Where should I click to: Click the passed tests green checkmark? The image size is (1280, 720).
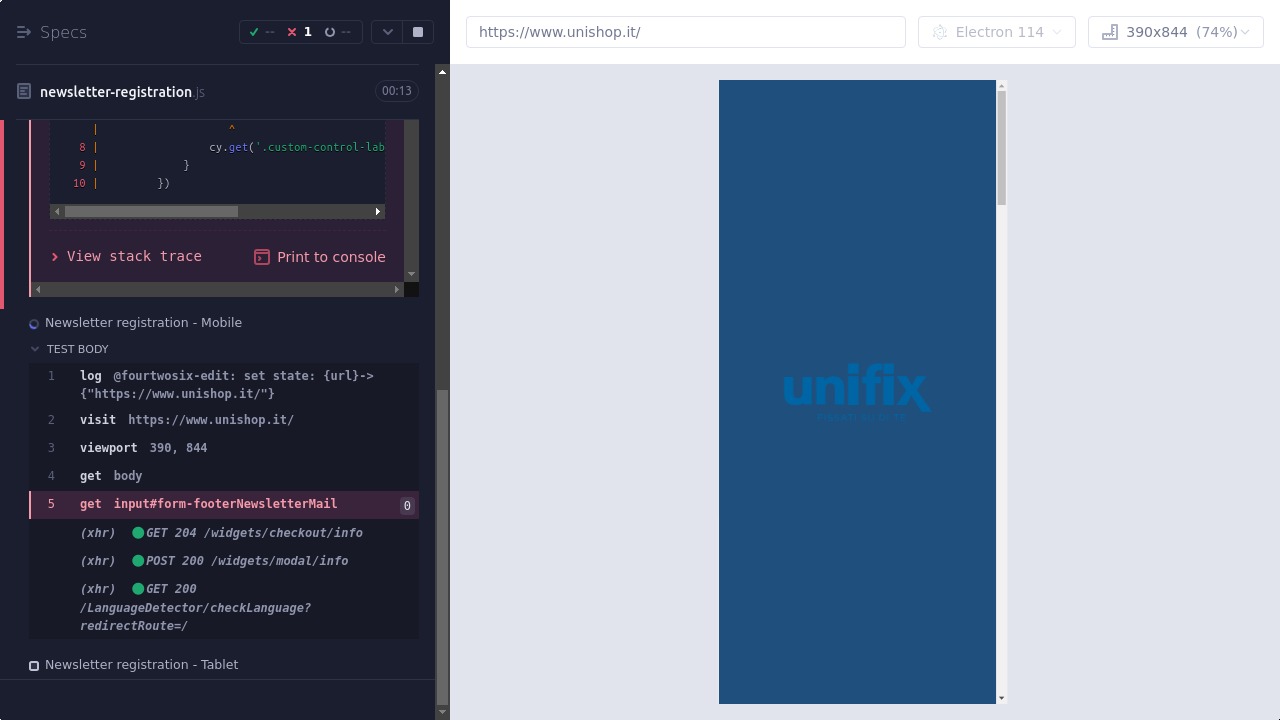click(x=255, y=32)
